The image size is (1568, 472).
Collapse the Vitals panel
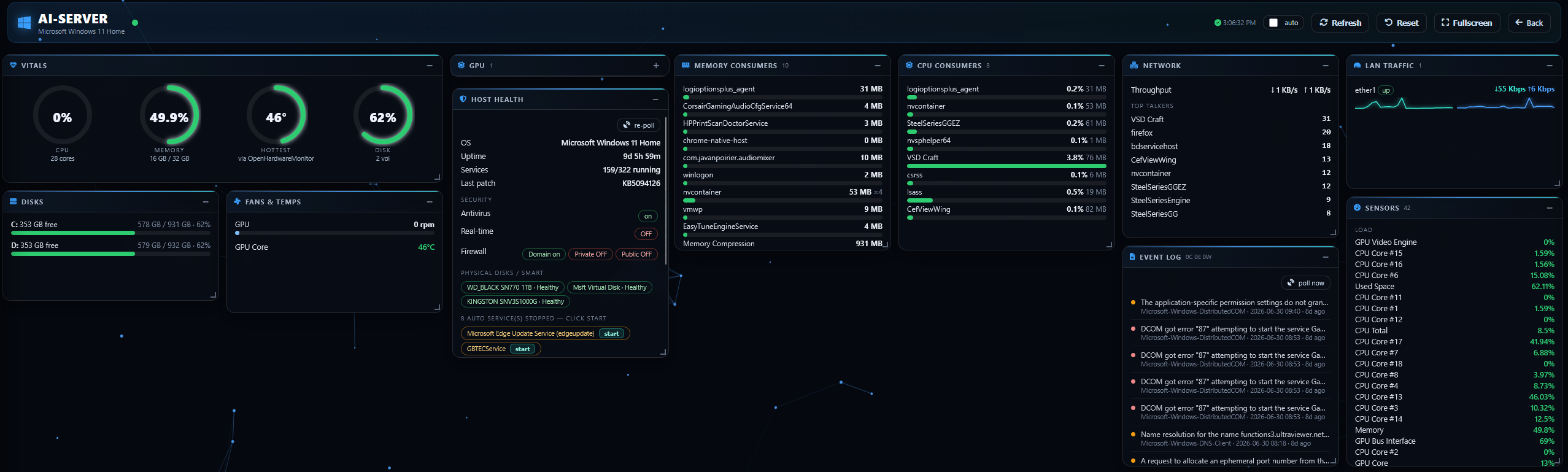(x=430, y=66)
